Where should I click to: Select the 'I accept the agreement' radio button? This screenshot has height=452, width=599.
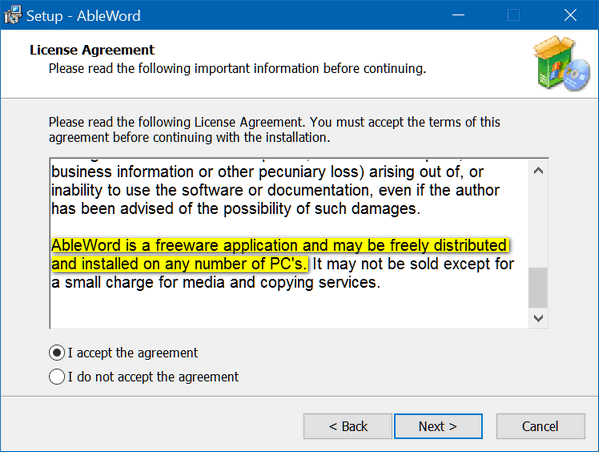[57, 353]
